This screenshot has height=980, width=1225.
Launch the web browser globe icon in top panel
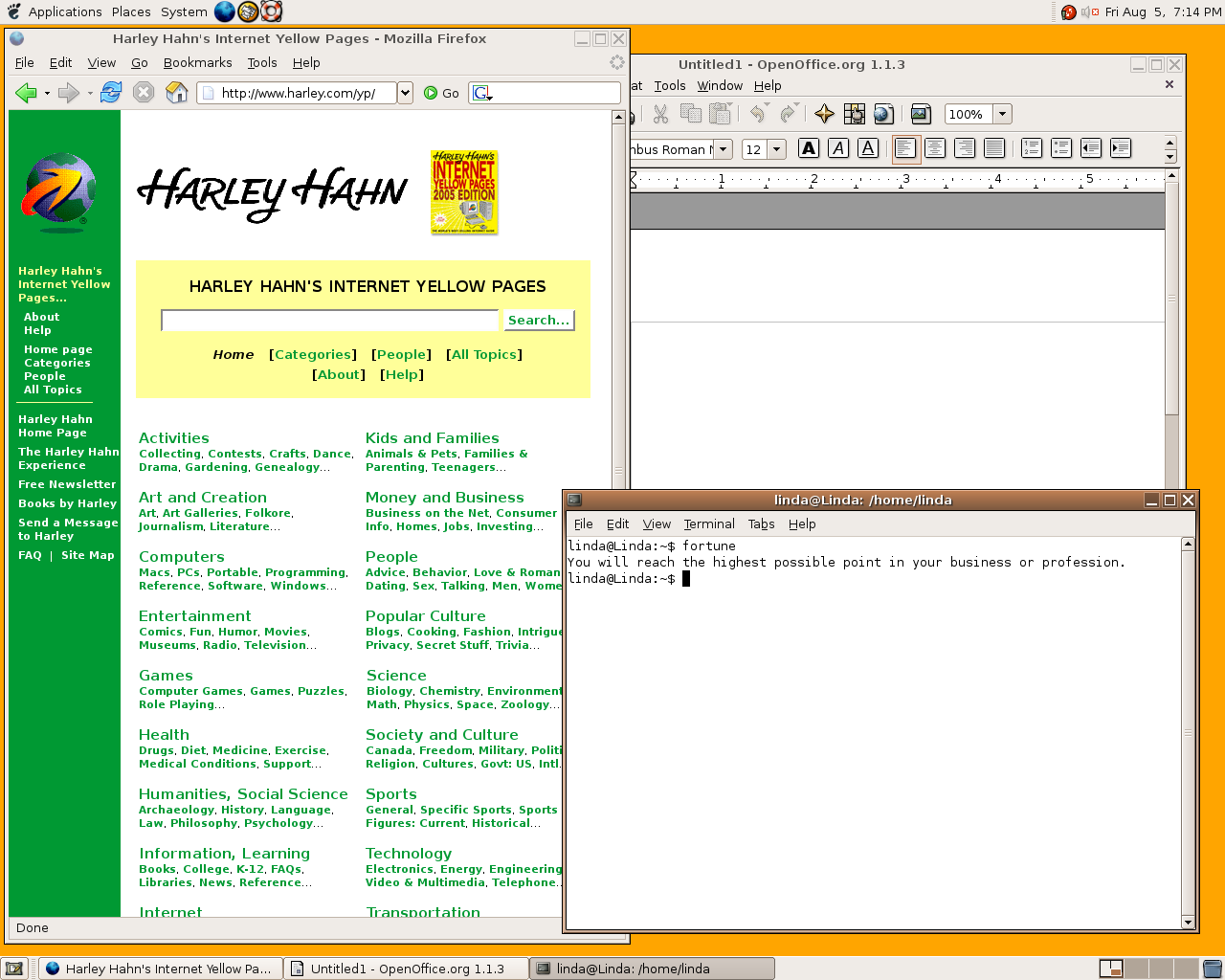point(225,11)
